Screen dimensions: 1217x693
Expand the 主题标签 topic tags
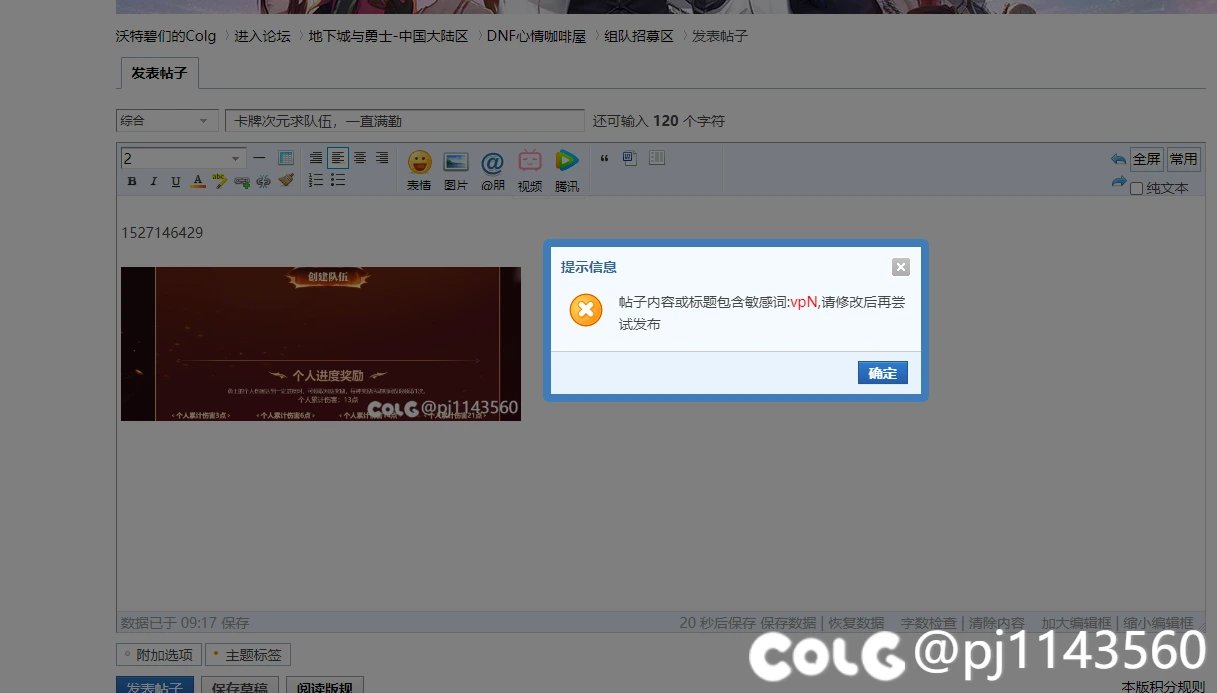[x=248, y=655]
